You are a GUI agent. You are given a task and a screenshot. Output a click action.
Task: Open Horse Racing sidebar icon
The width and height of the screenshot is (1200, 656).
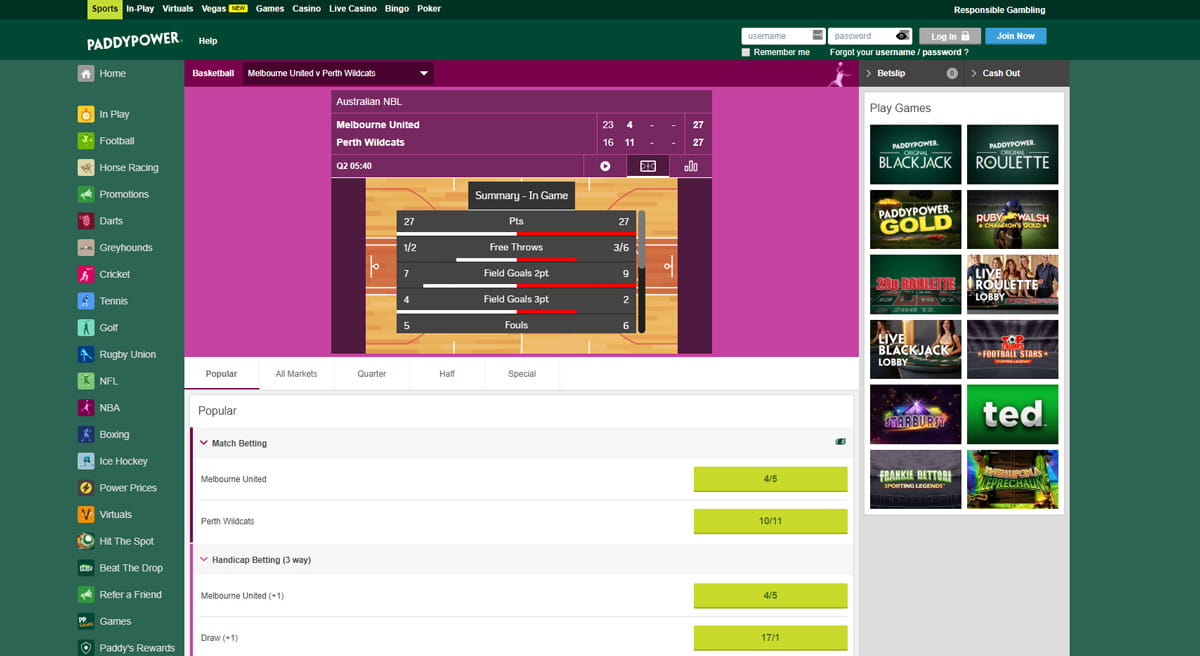[x=86, y=168]
